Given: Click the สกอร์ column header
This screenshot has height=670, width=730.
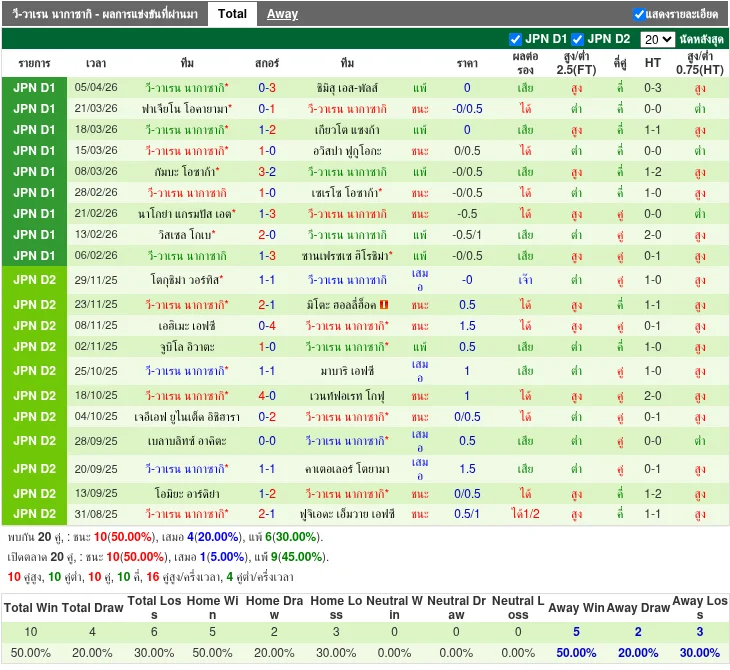Looking at the screenshot, I should 267,63.
